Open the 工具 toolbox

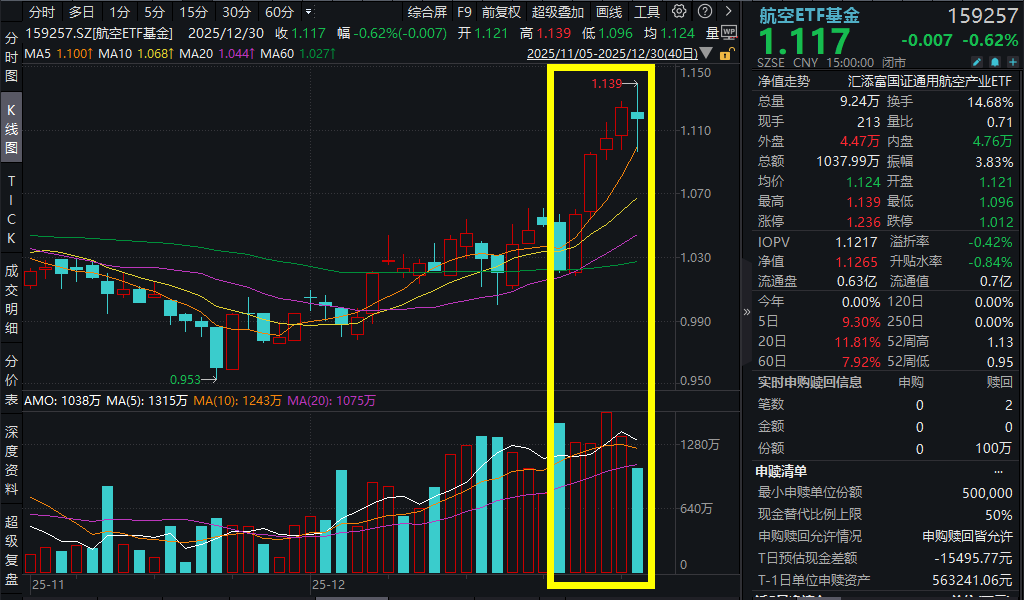[647, 12]
